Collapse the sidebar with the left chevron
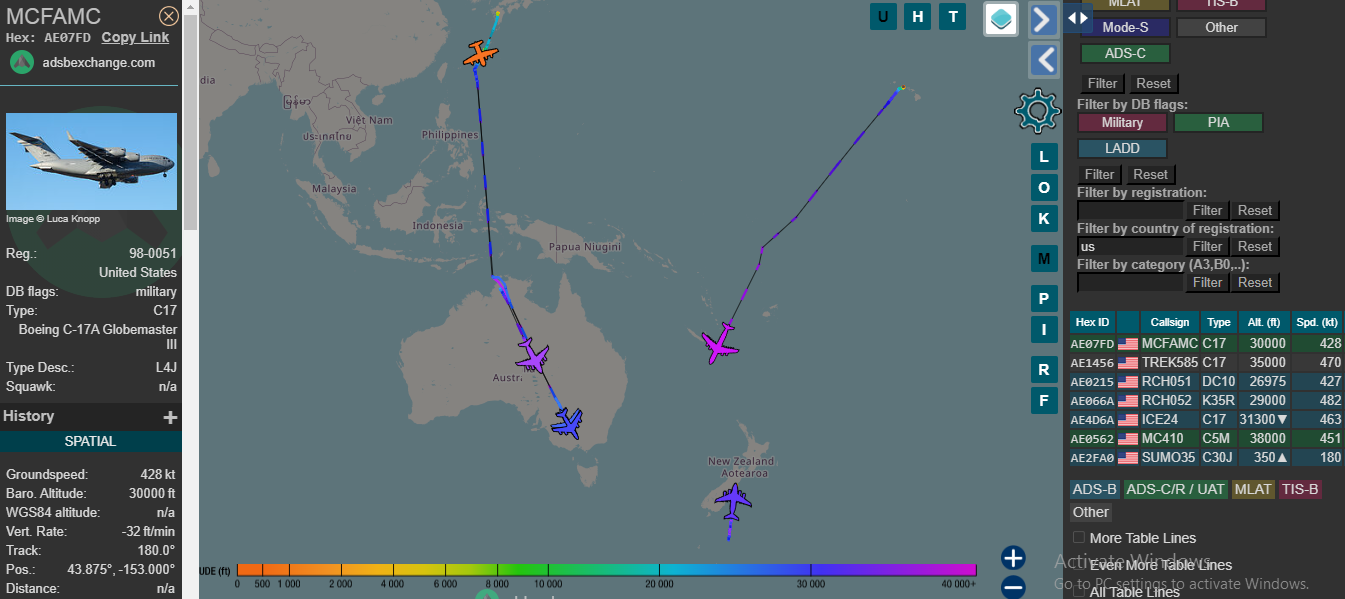1345x599 pixels. [x=1043, y=60]
